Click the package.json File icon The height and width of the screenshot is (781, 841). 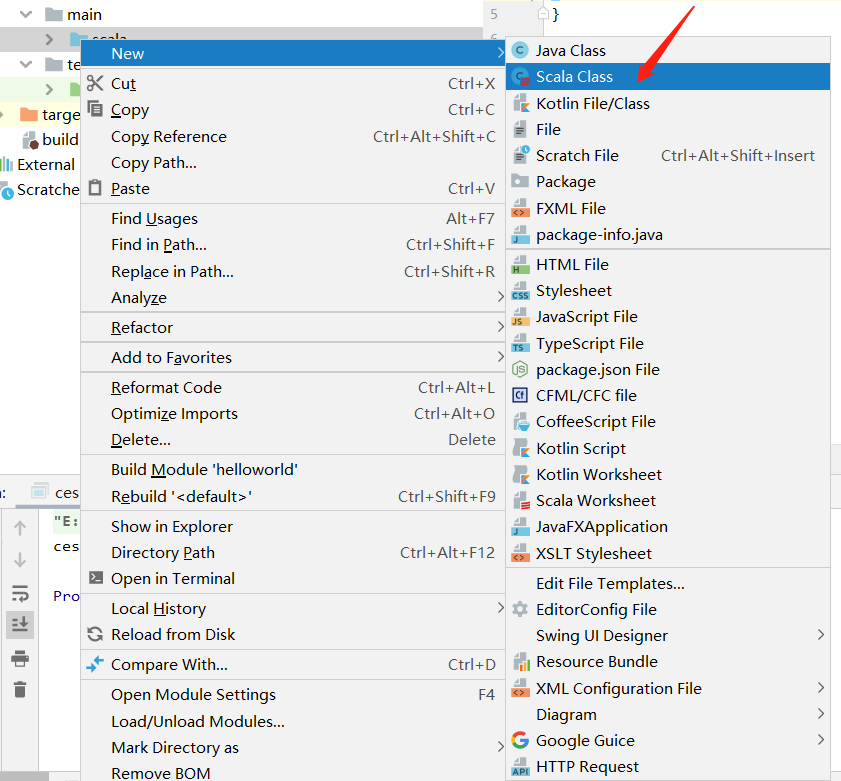[x=520, y=370]
